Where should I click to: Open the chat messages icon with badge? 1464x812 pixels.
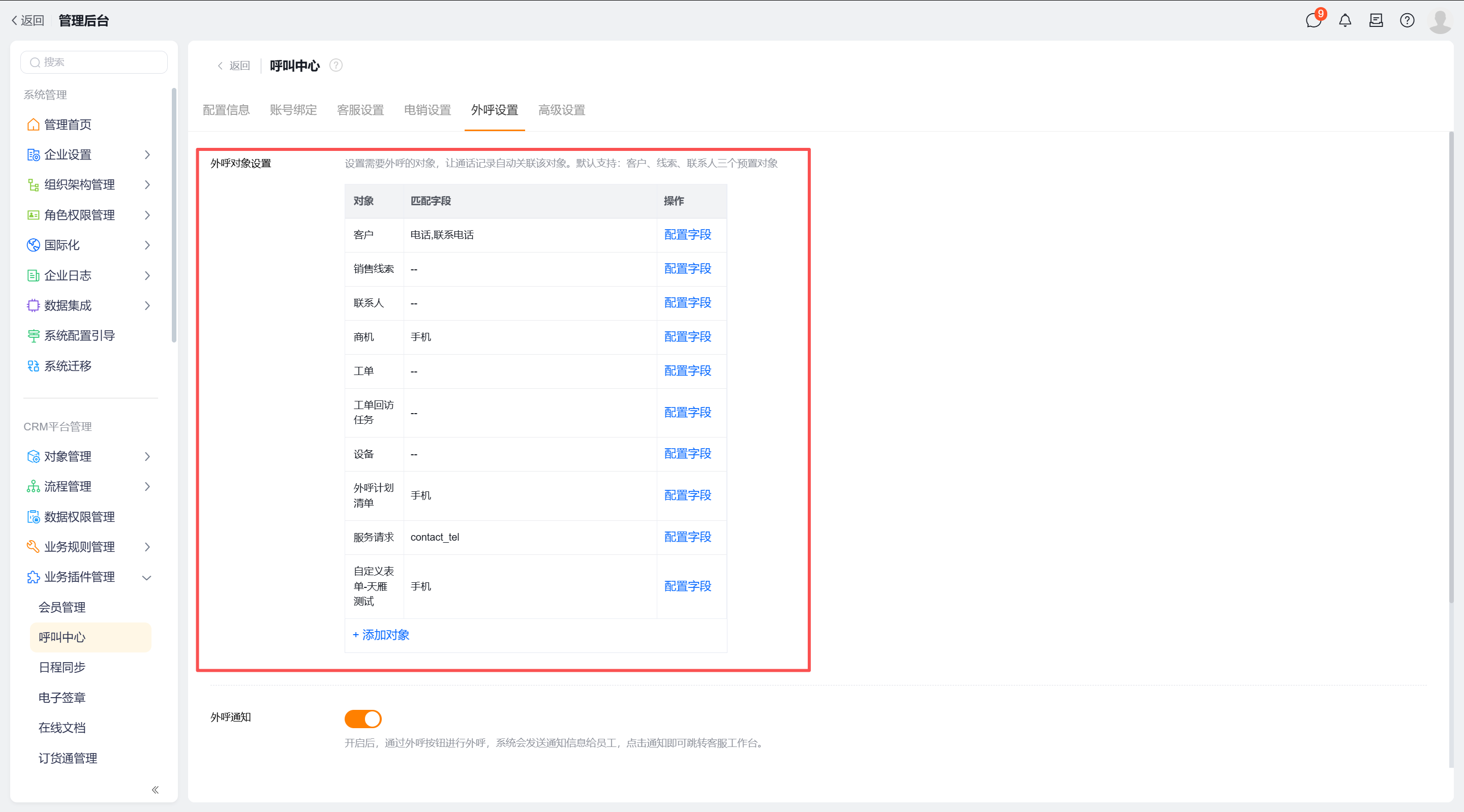(x=1314, y=21)
